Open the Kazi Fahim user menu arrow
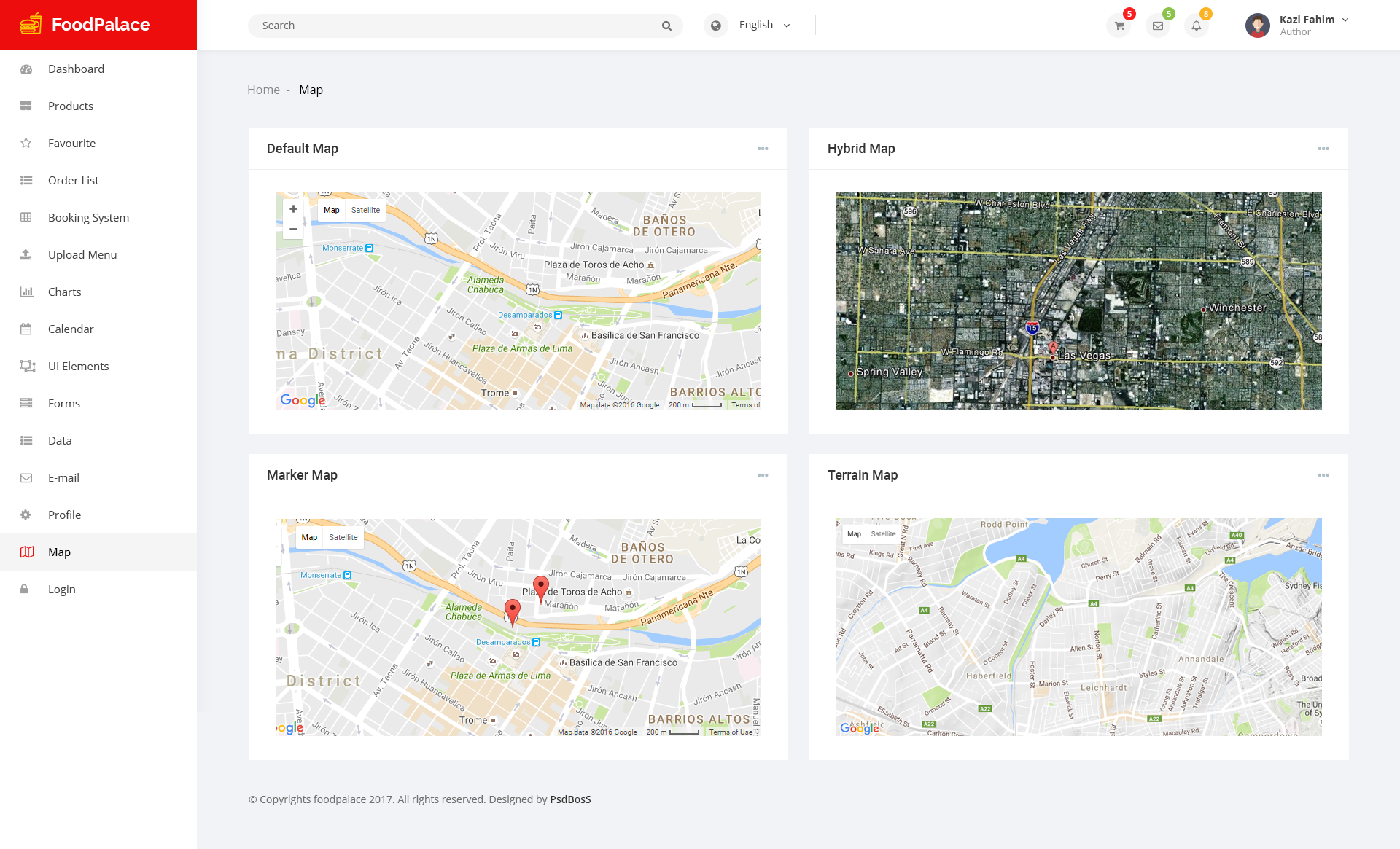 tap(1345, 20)
